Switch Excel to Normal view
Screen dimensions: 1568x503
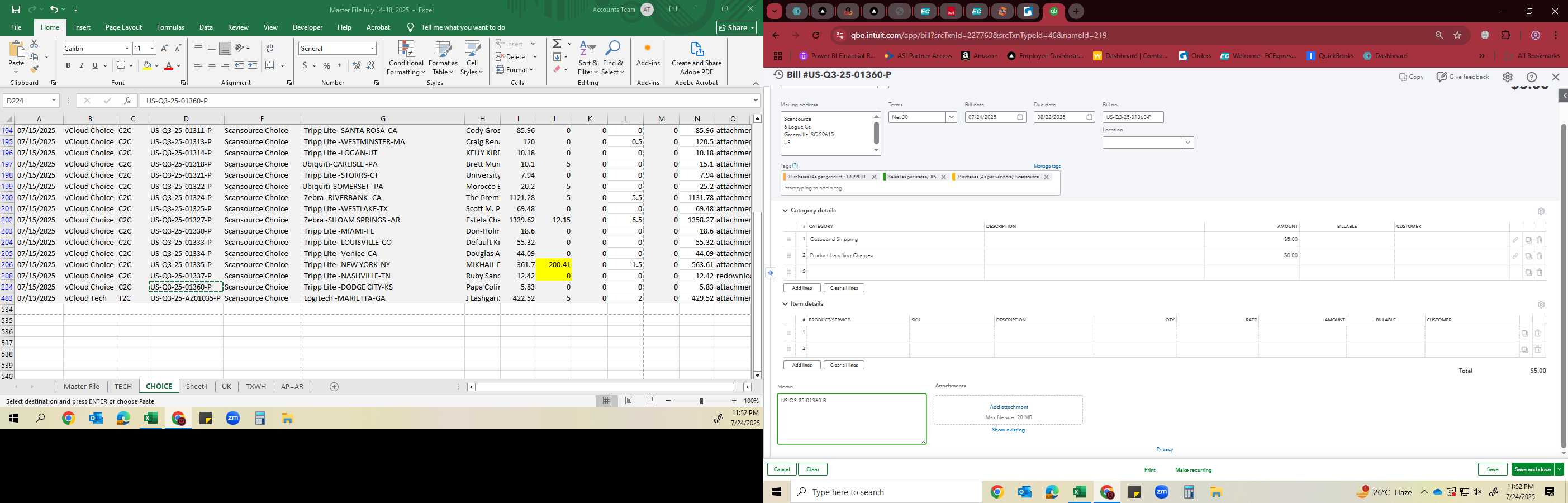tap(606, 401)
